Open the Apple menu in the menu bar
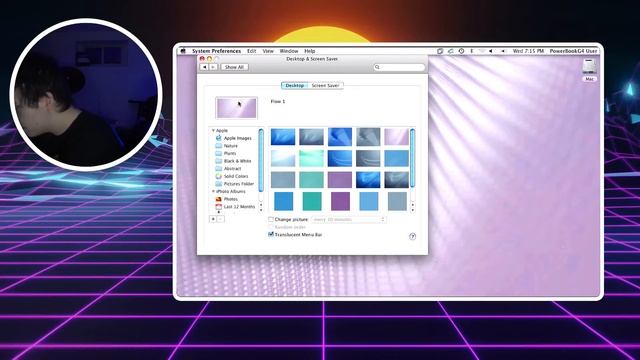The image size is (640, 360). click(183, 51)
